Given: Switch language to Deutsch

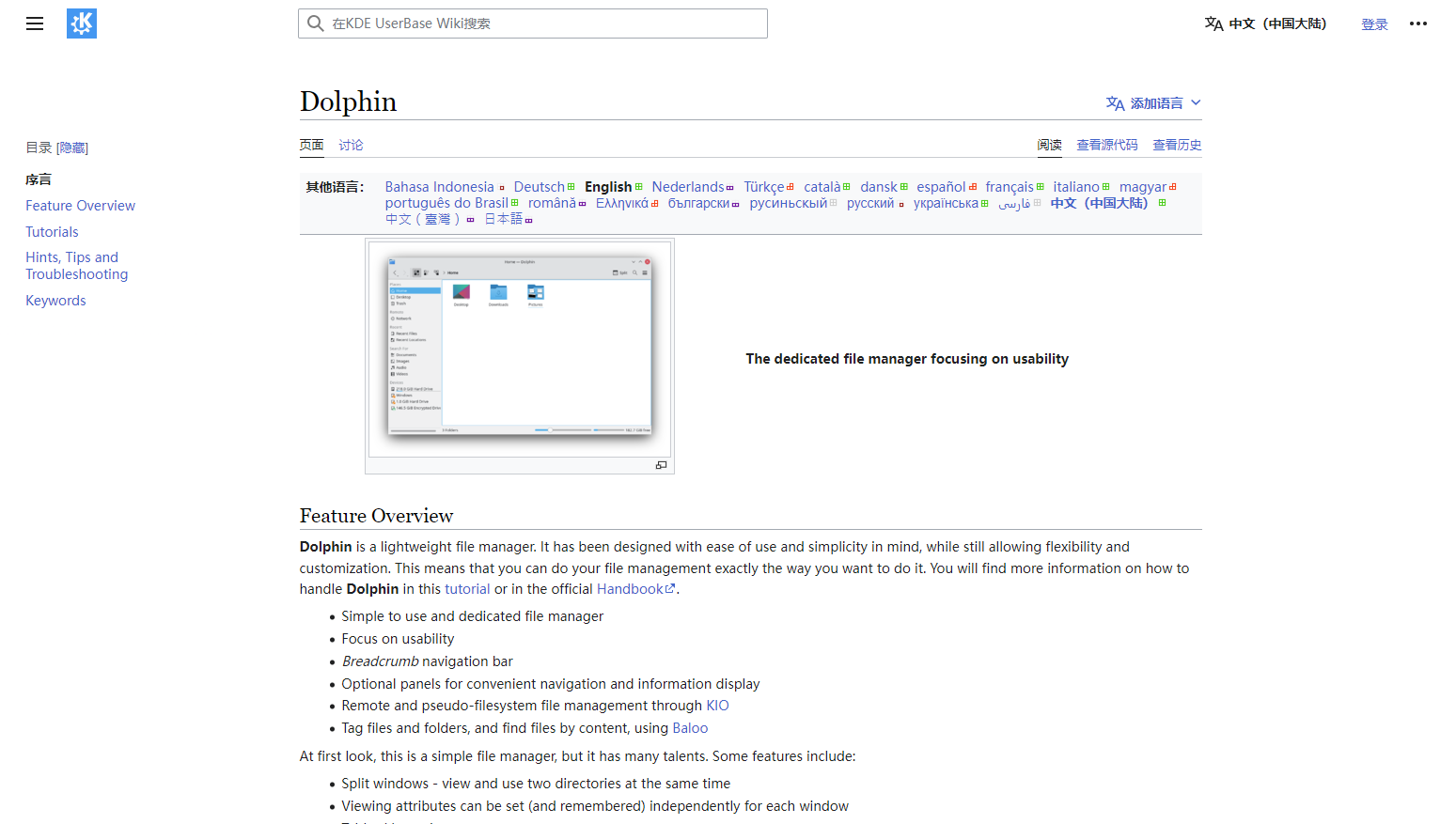Looking at the screenshot, I should click(x=540, y=187).
